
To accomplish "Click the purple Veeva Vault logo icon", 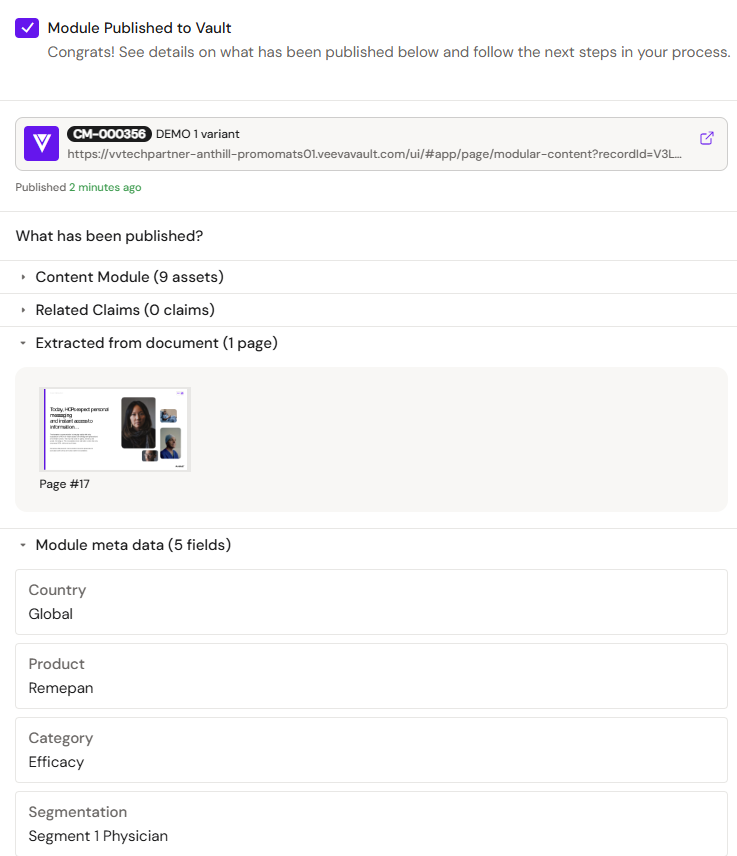I will pos(41,144).
